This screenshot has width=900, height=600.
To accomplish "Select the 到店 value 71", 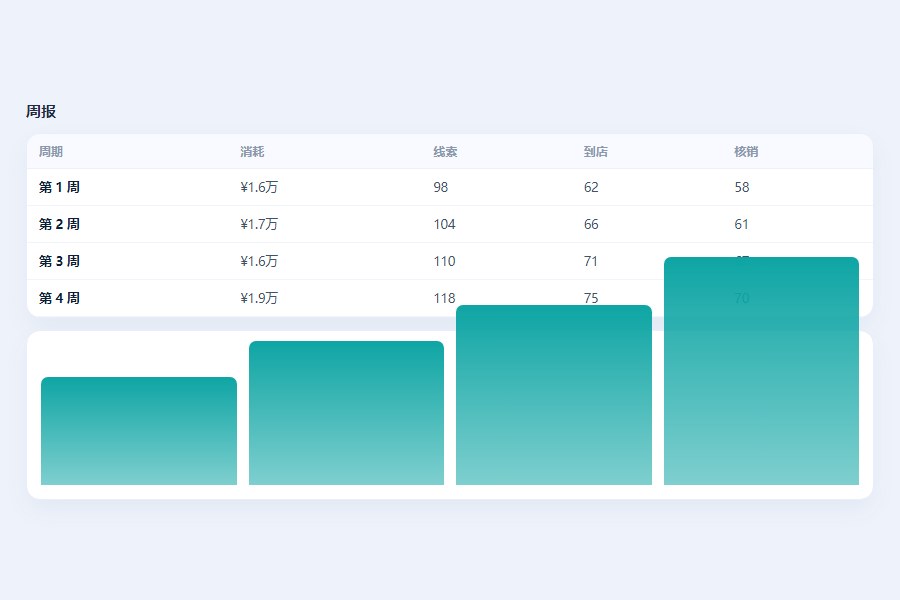I will 591,261.
